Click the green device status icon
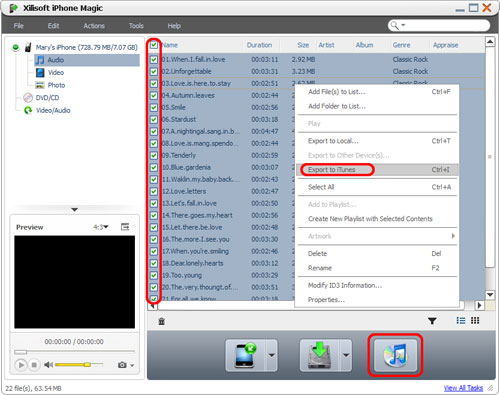The height and width of the screenshot is (395, 500). coord(15,47)
